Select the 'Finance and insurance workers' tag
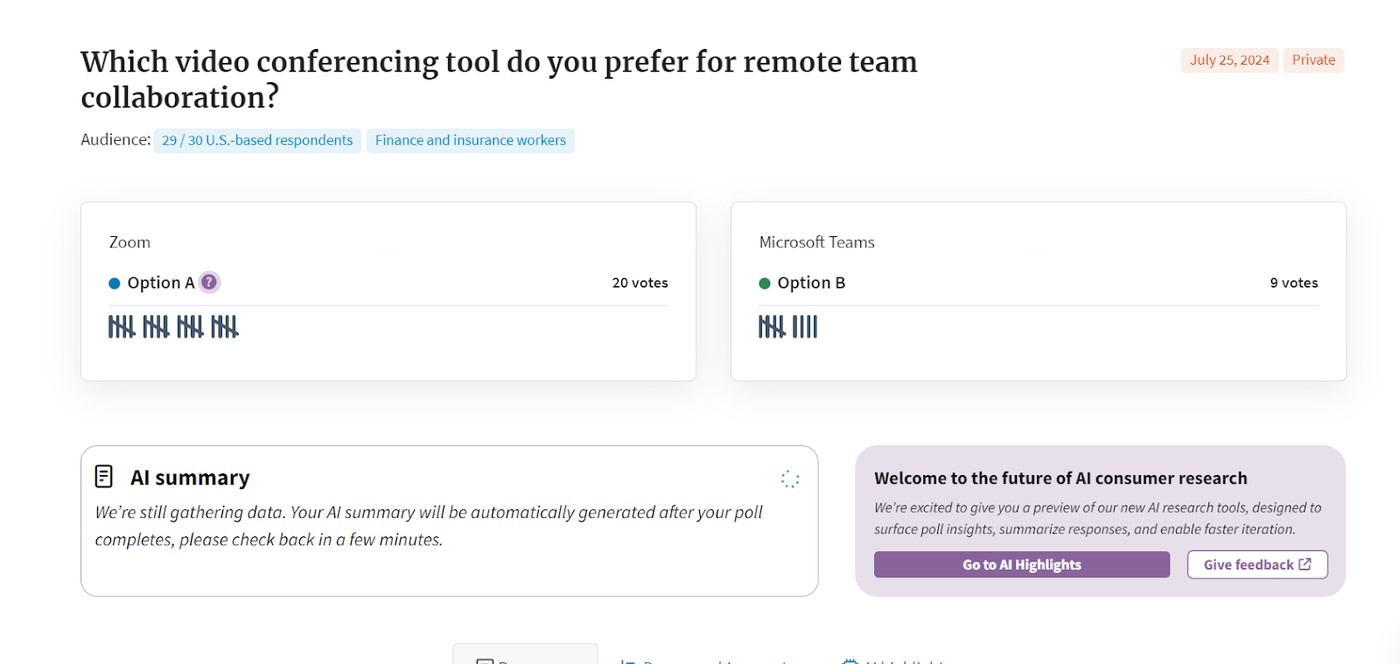The image size is (1400, 664). pyautogui.click(x=470, y=140)
